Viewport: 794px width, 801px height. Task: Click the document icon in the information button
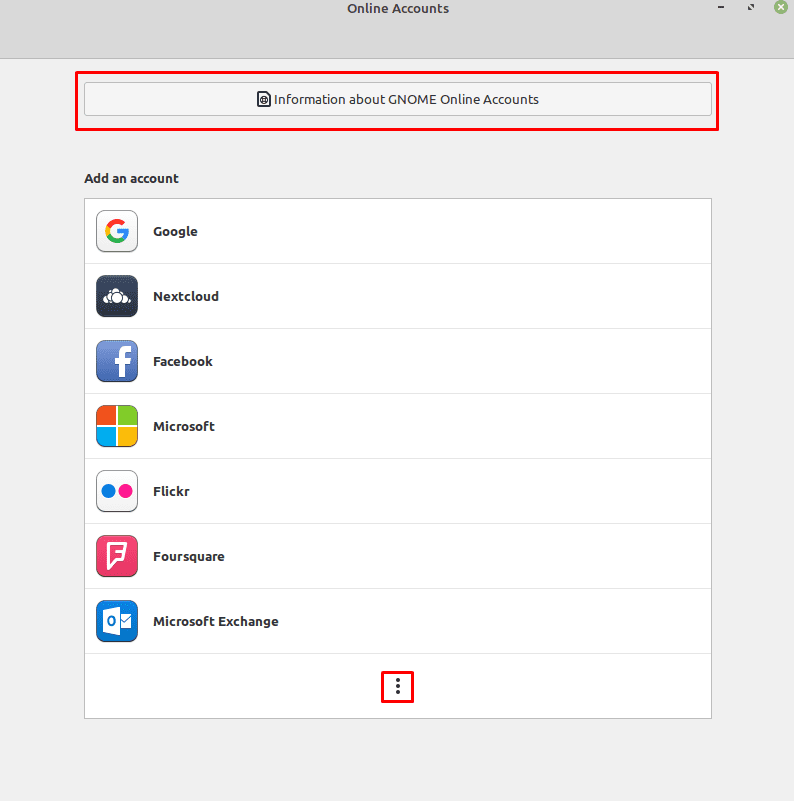click(x=264, y=99)
